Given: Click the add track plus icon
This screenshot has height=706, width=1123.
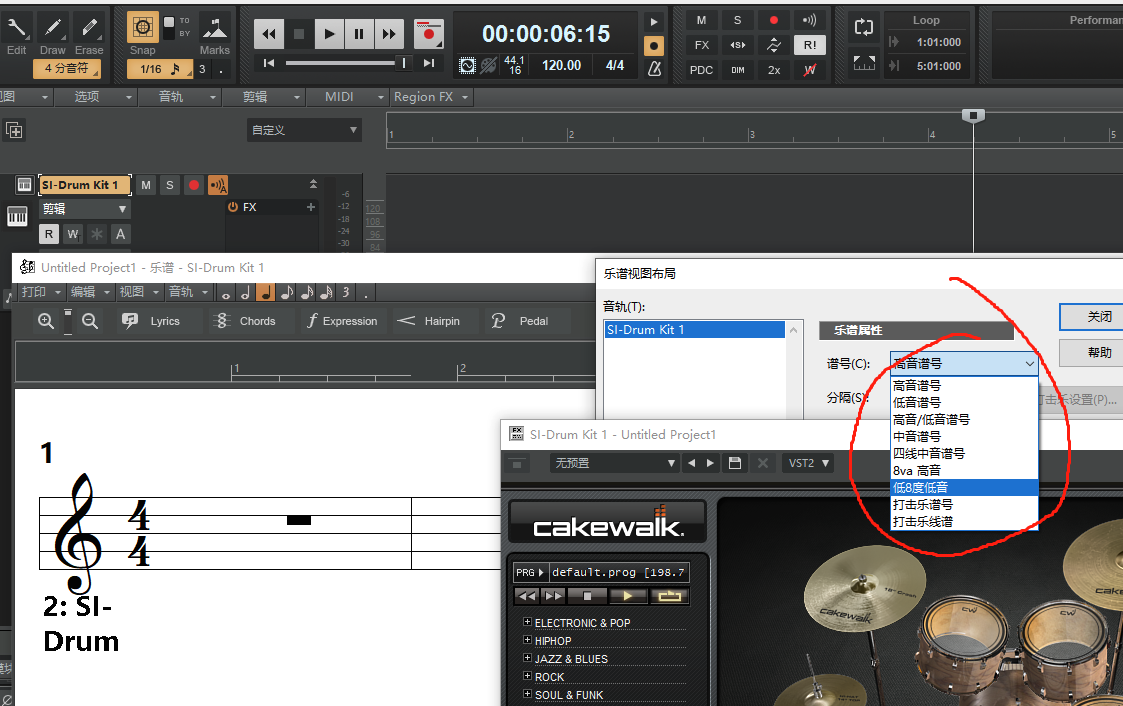Looking at the screenshot, I should 14,130.
